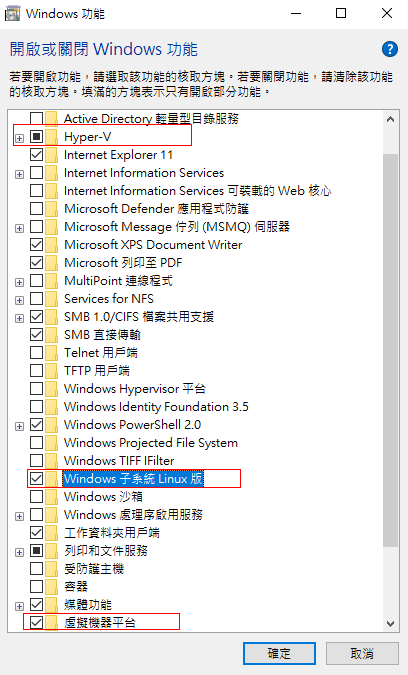This screenshot has height=675, width=408.
Task: Uncheck the 虛擬機器平台 checkbox
Action: tap(37, 622)
